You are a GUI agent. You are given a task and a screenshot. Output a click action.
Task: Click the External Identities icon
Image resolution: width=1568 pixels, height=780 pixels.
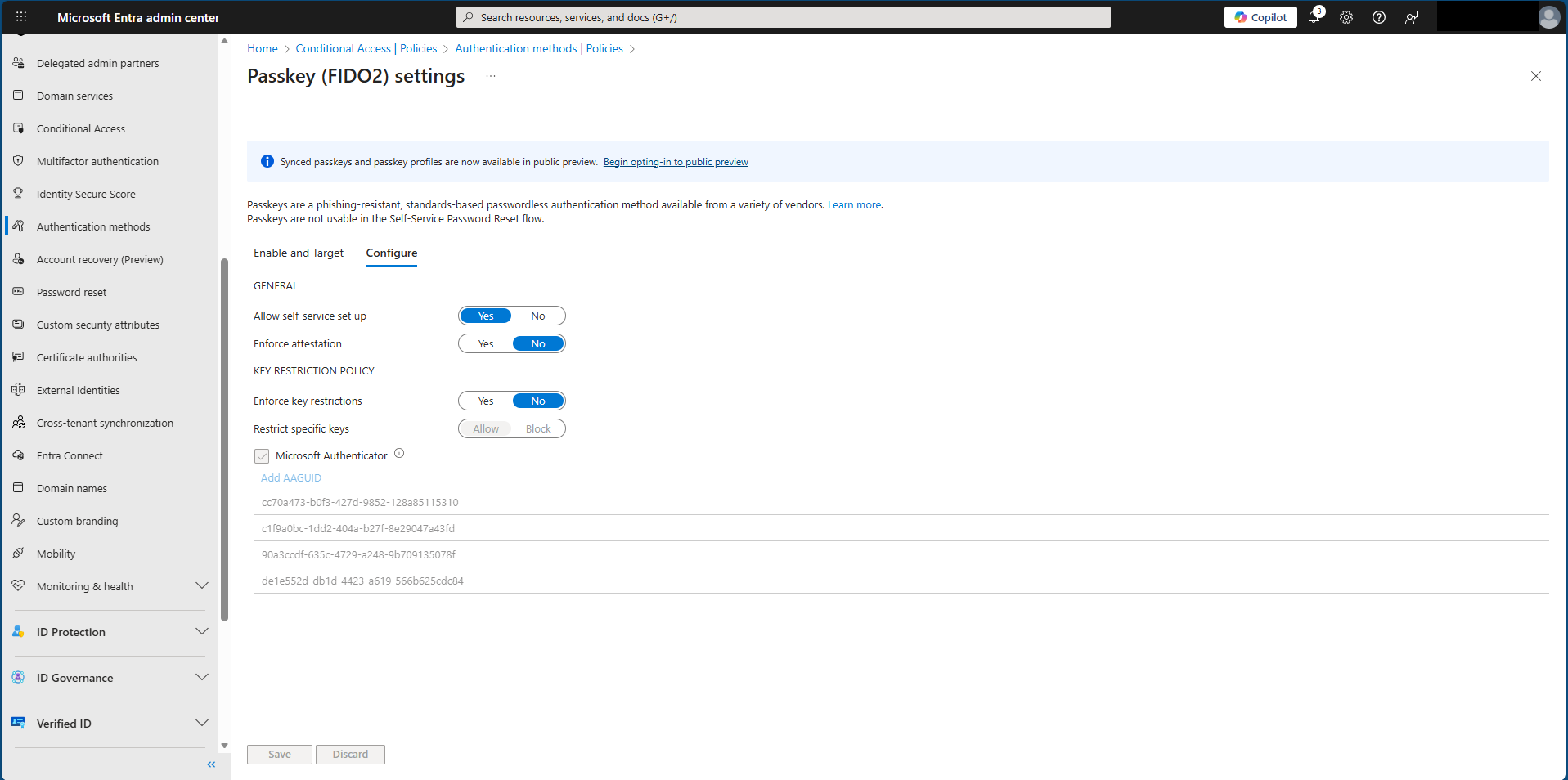[x=18, y=390]
